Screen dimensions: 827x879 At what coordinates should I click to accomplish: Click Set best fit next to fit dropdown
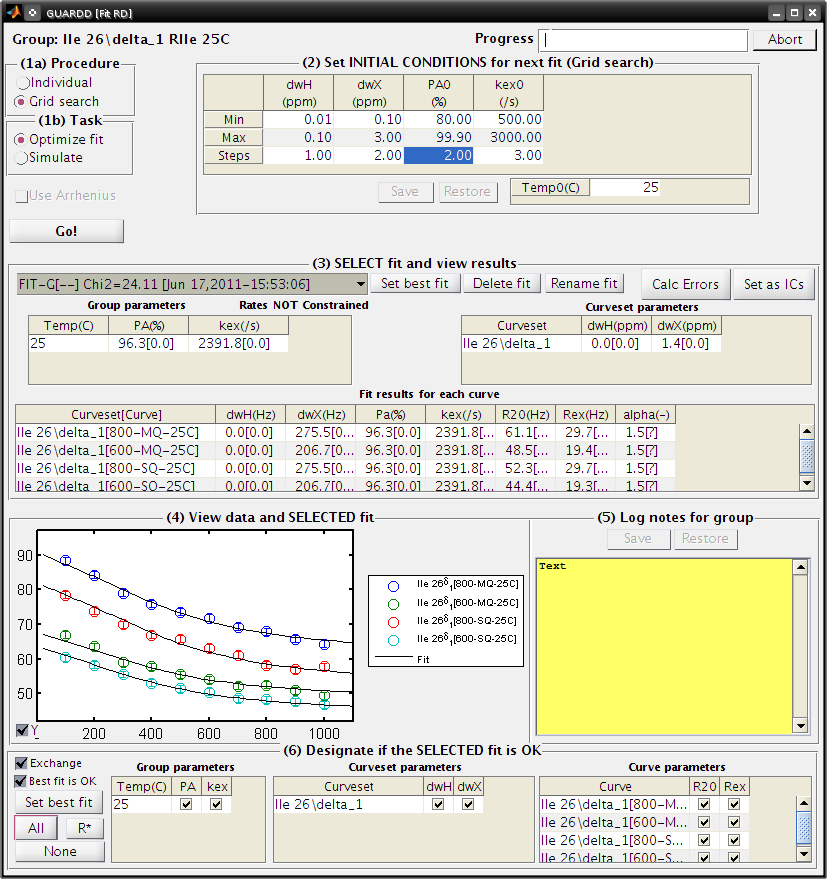click(x=415, y=284)
